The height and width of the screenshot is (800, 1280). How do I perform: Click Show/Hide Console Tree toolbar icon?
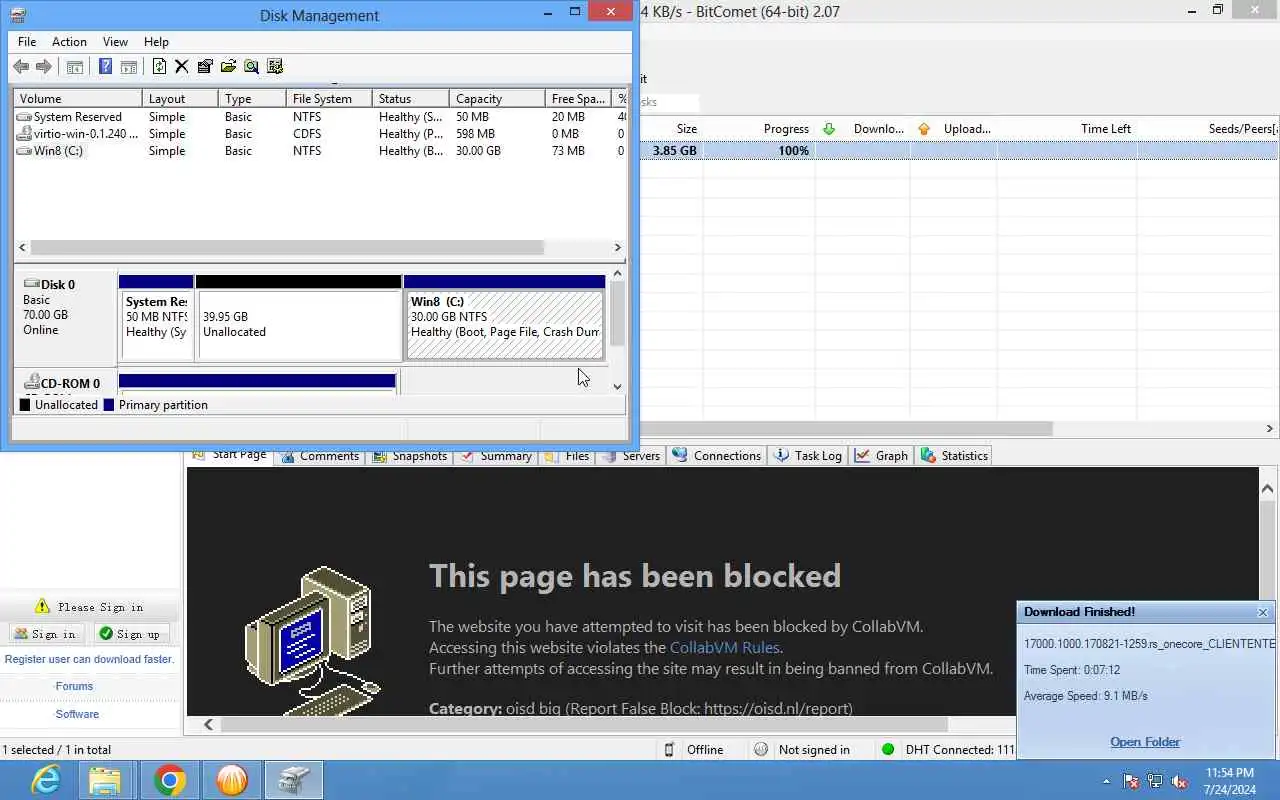click(74, 67)
